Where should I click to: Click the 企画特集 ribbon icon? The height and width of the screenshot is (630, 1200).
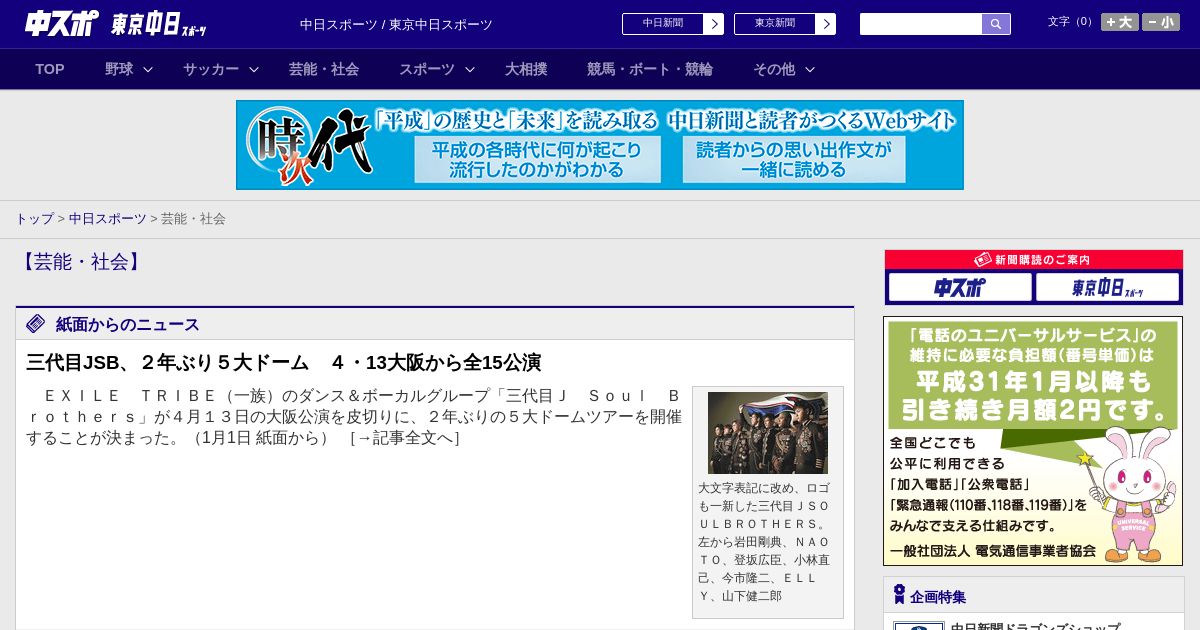pyautogui.click(x=899, y=595)
